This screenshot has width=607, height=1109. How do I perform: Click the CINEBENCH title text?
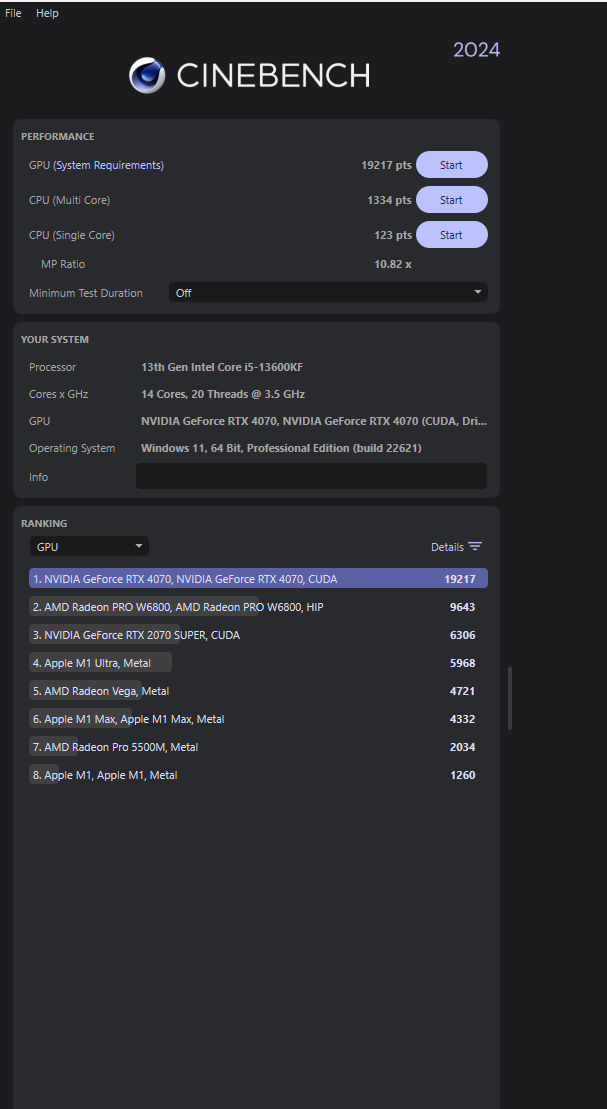coord(273,76)
